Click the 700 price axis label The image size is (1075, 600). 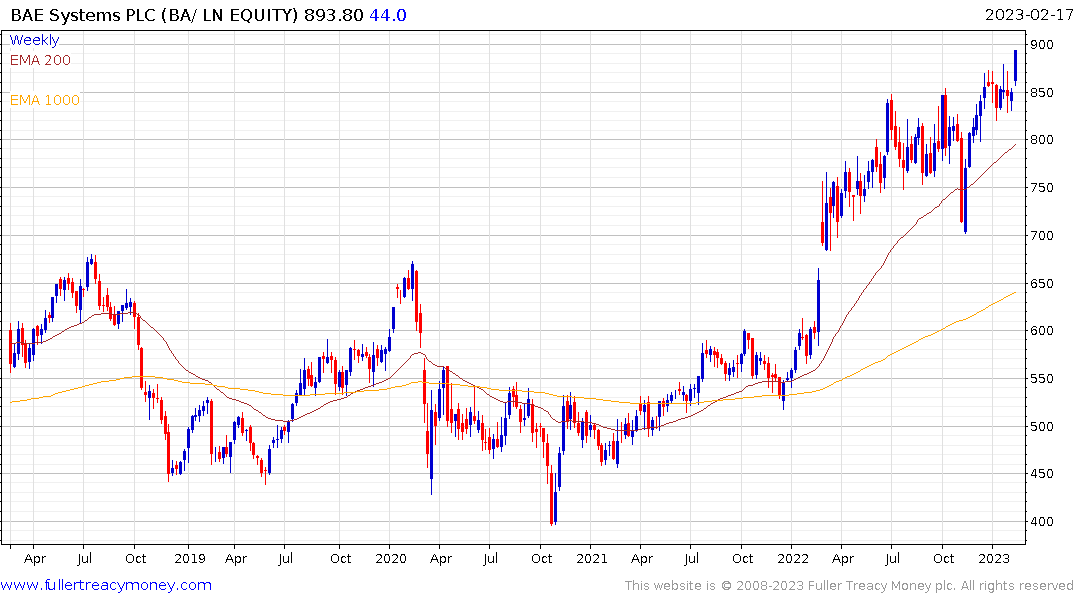pyautogui.click(x=1041, y=236)
